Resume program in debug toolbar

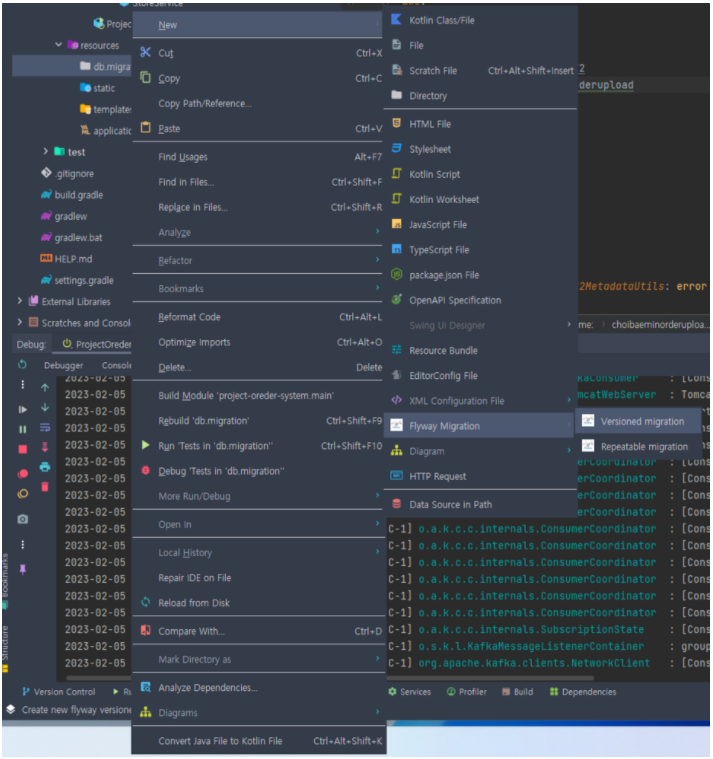[23, 409]
